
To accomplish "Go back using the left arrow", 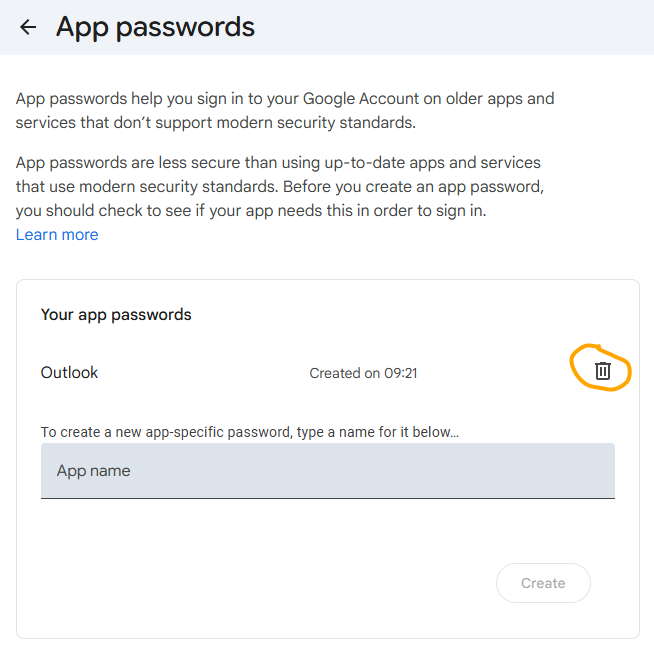I will point(28,27).
